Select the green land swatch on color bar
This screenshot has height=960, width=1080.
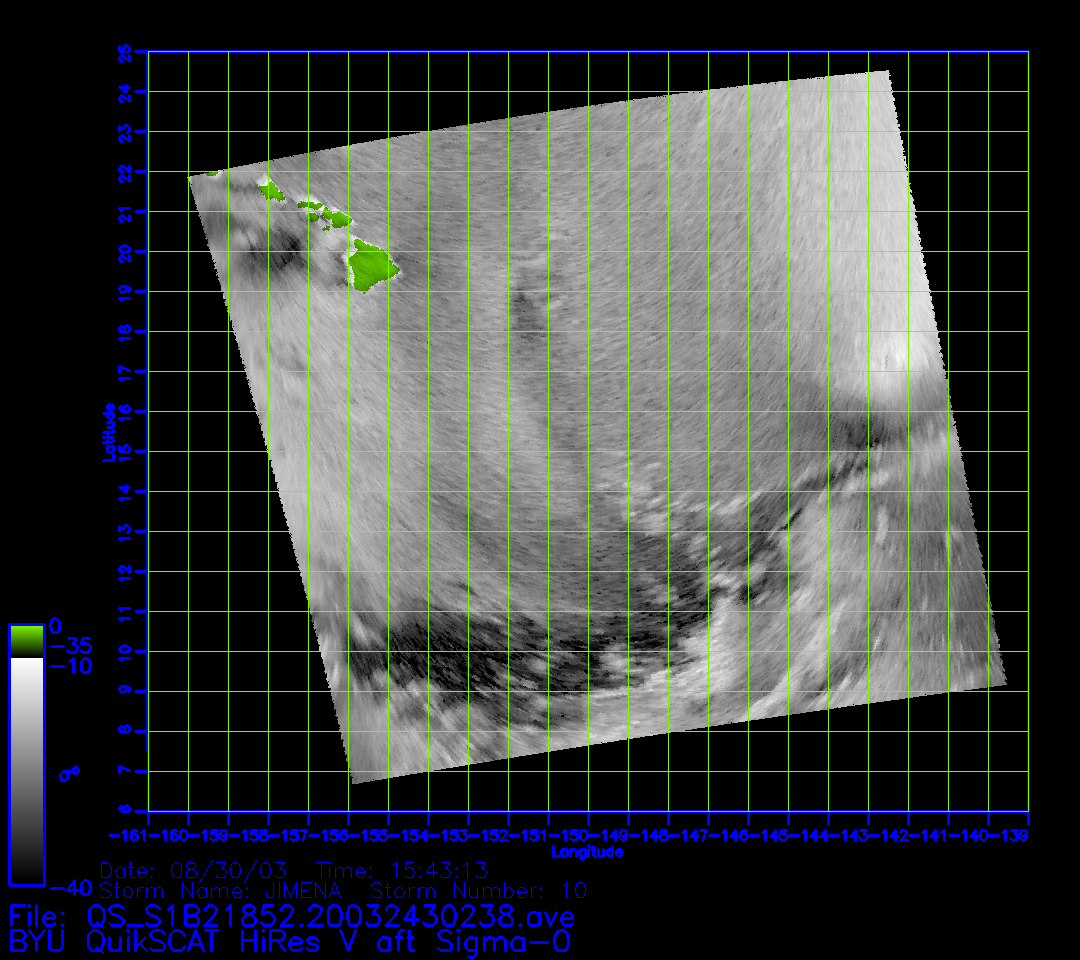tap(26, 641)
